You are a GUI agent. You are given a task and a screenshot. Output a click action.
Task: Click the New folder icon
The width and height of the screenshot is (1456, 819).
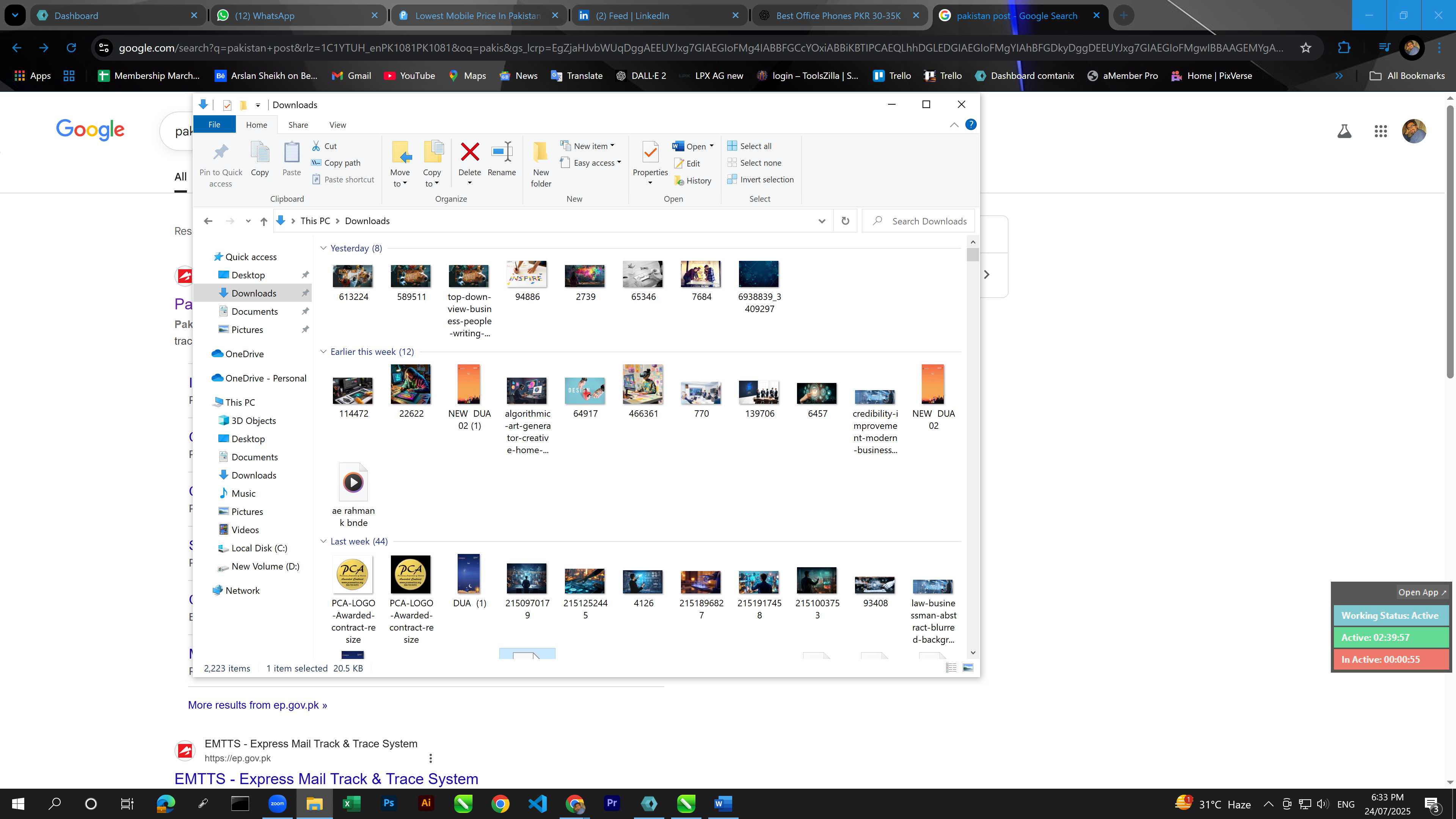point(540,152)
